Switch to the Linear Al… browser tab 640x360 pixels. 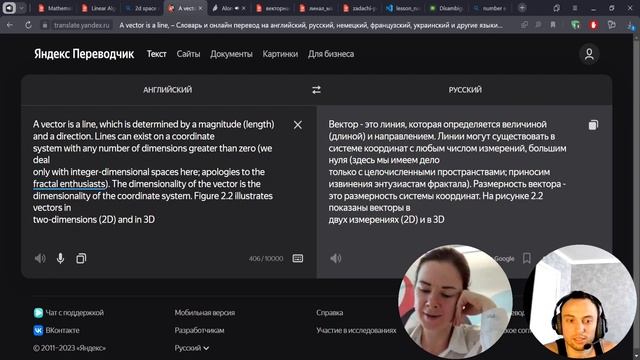coord(98,8)
